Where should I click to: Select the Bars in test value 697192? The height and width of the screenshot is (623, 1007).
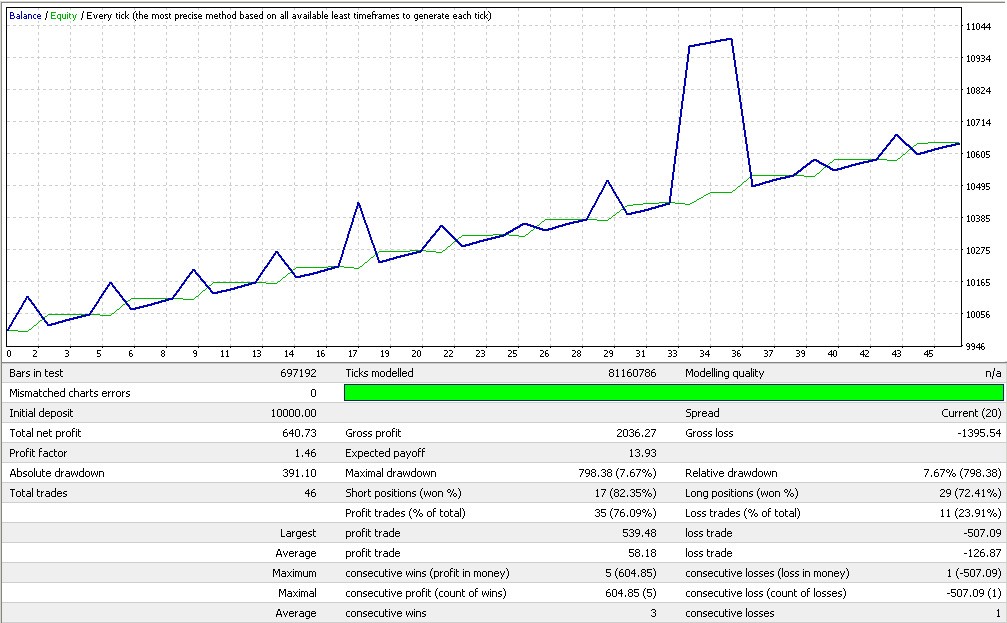(298, 373)
